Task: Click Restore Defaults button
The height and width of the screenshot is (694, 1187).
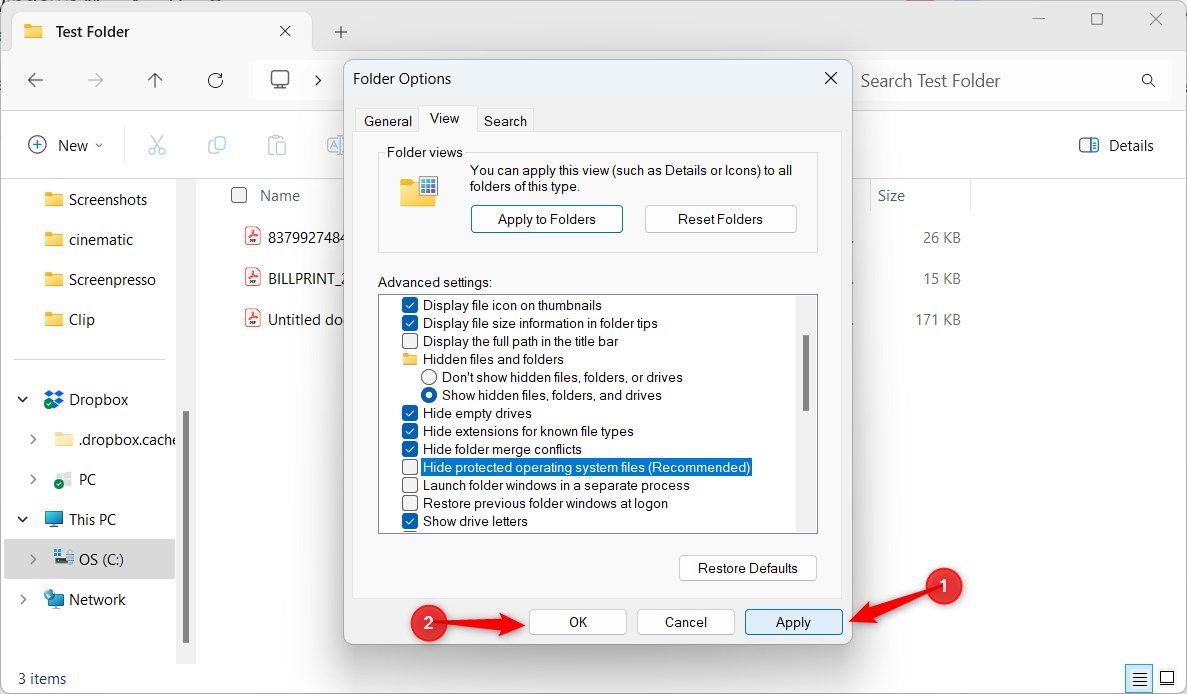Action: point(747,568)
